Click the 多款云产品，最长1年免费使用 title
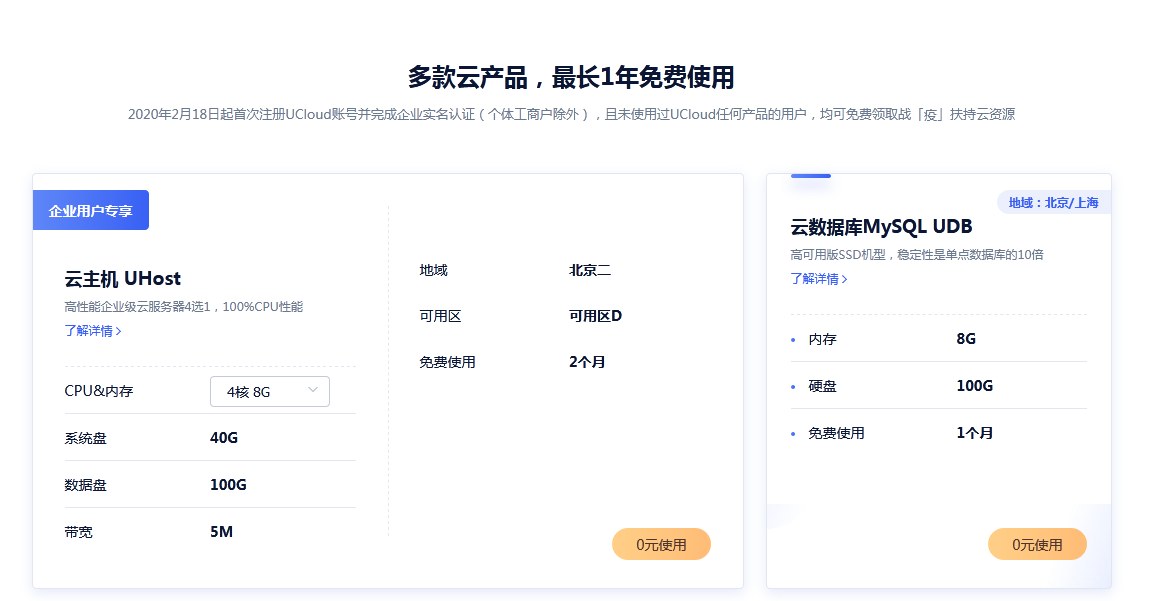The image size is (1172, 601). (x=571, y=77)
